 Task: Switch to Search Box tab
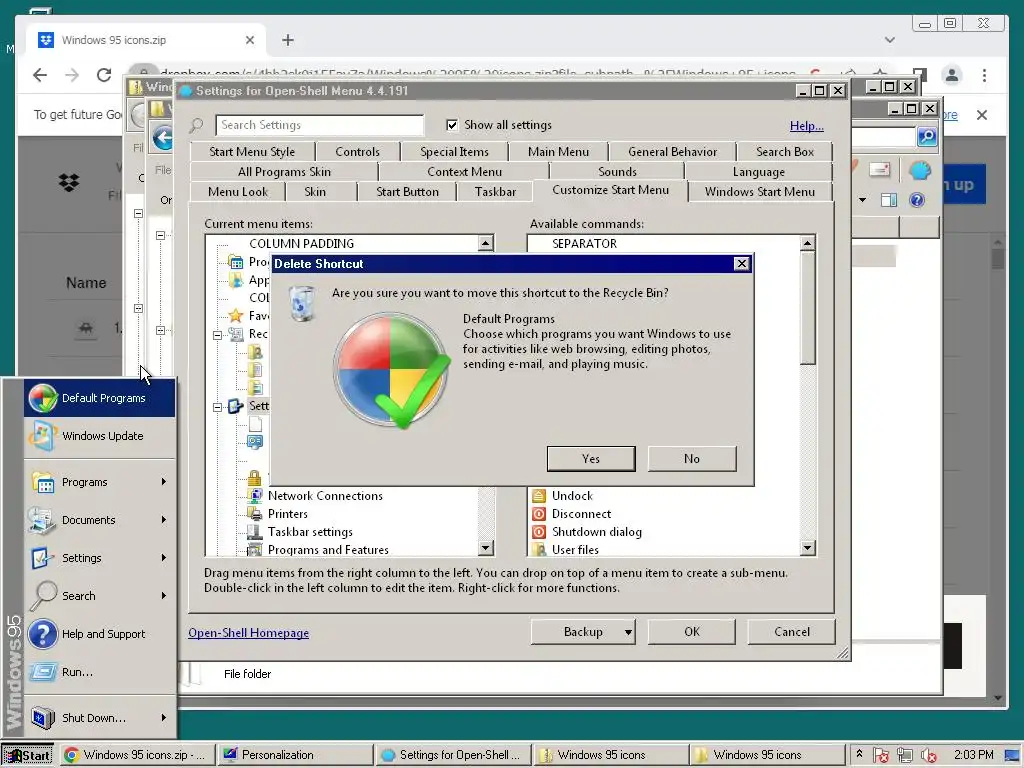785,152
